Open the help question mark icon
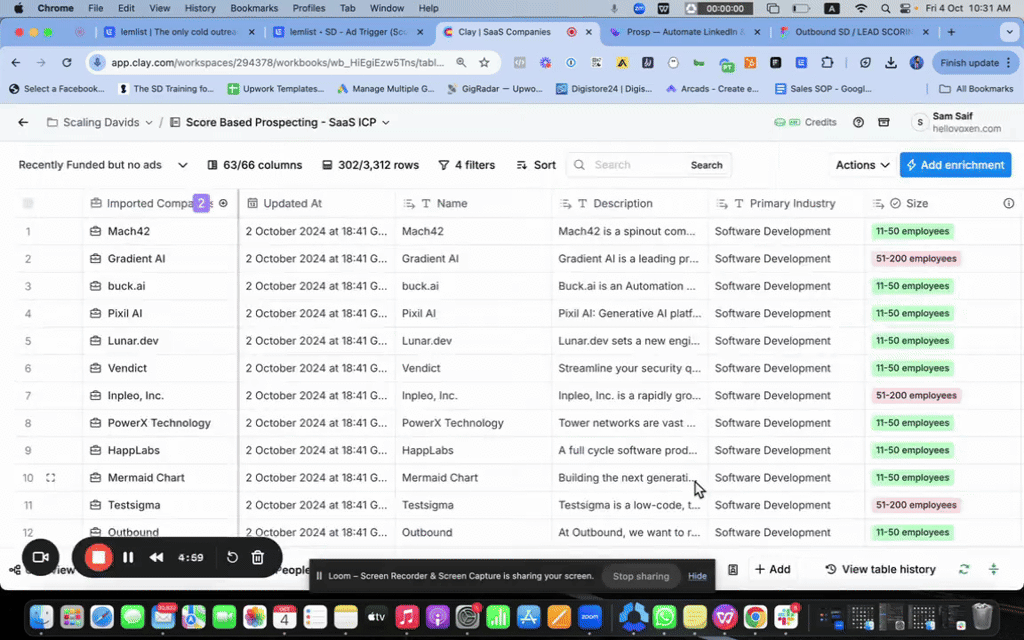 pos(858,123)
